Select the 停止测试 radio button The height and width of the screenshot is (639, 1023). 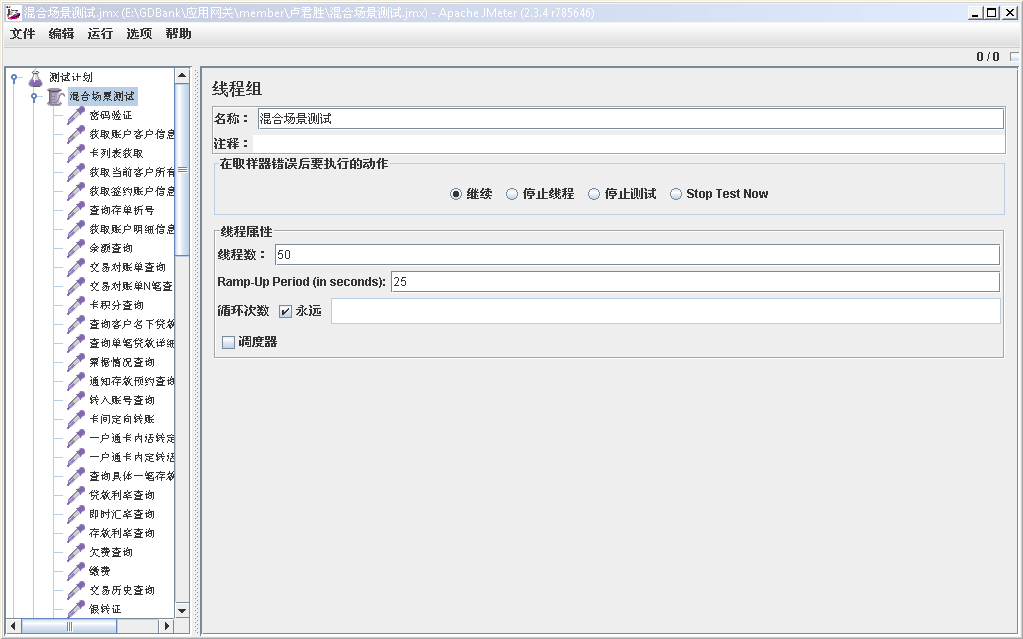[594, 194]
